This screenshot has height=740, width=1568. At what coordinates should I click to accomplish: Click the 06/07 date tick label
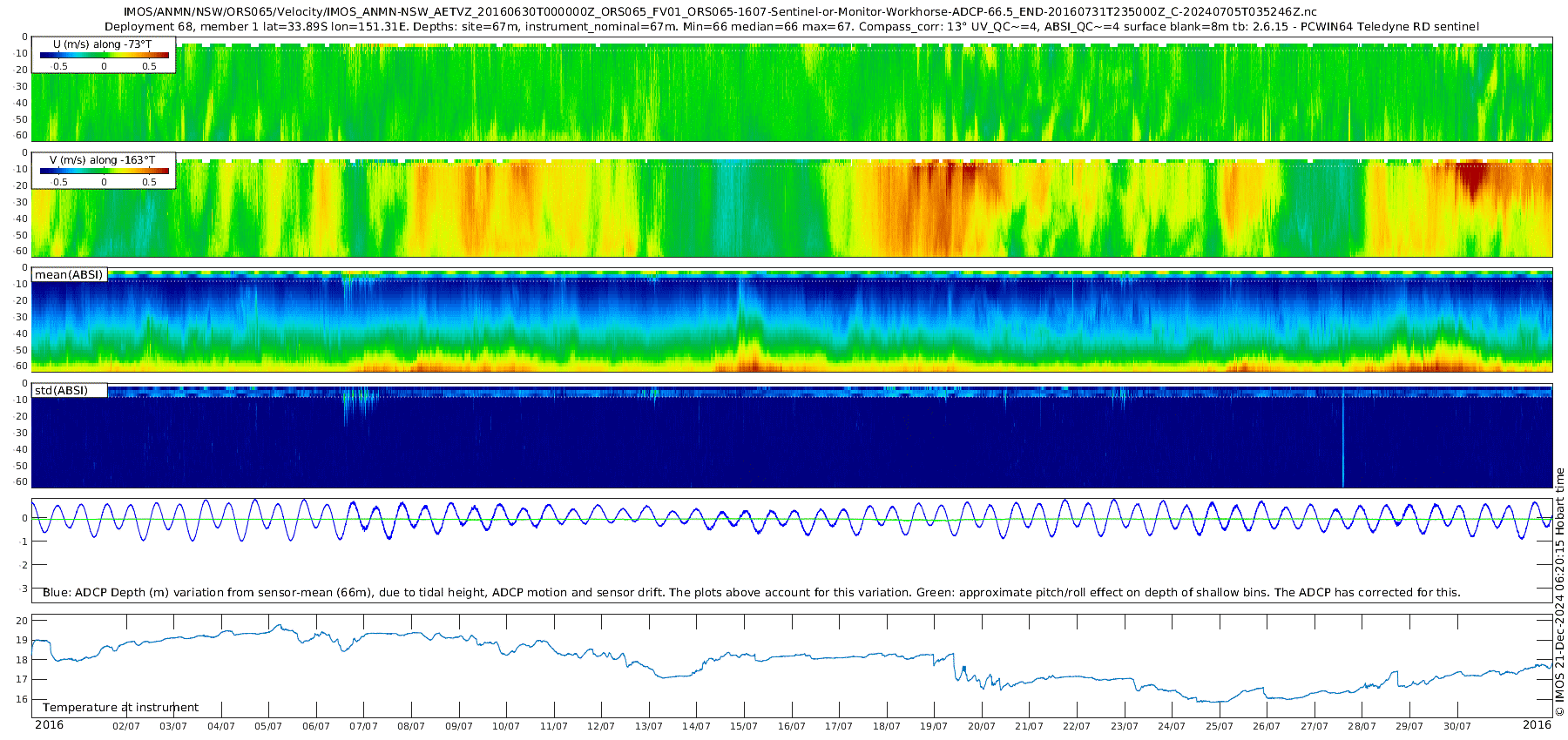click(316, 726)
